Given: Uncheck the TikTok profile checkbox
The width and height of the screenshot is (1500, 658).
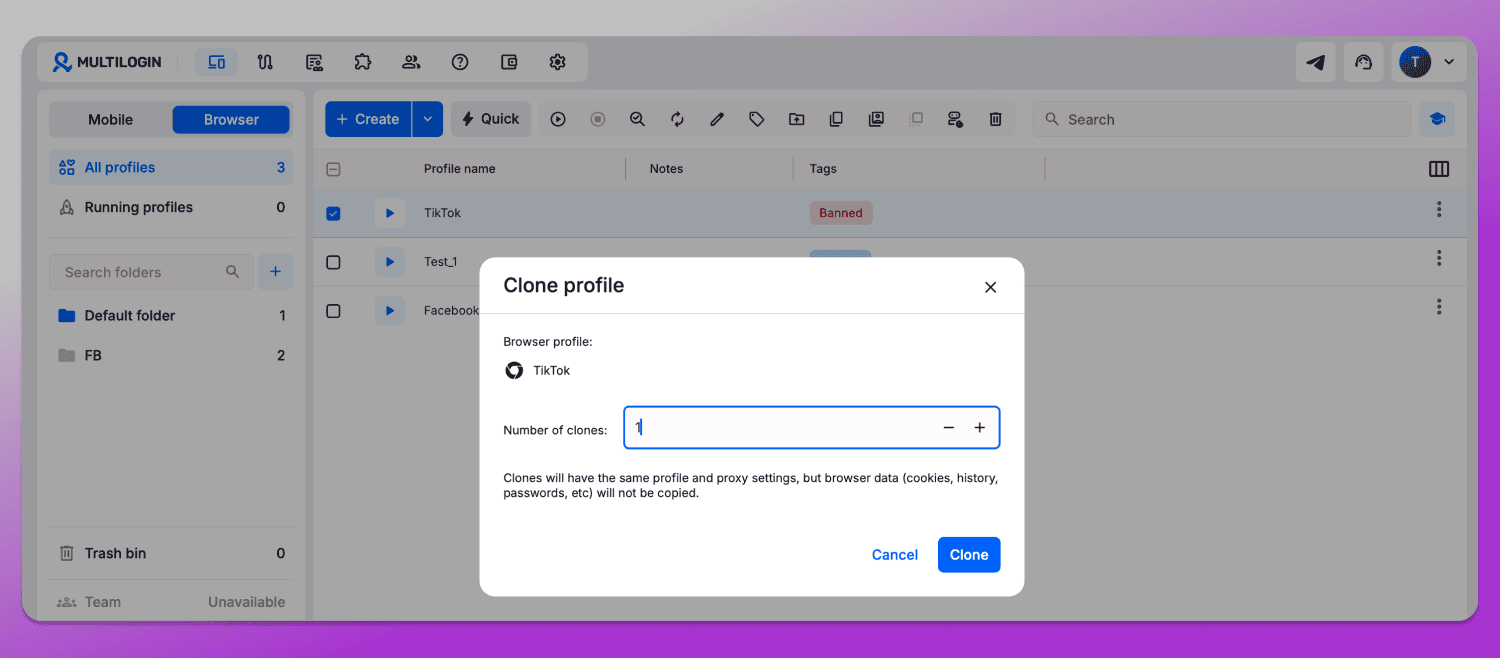Looking at the screenshot, I should click(334, 213).
